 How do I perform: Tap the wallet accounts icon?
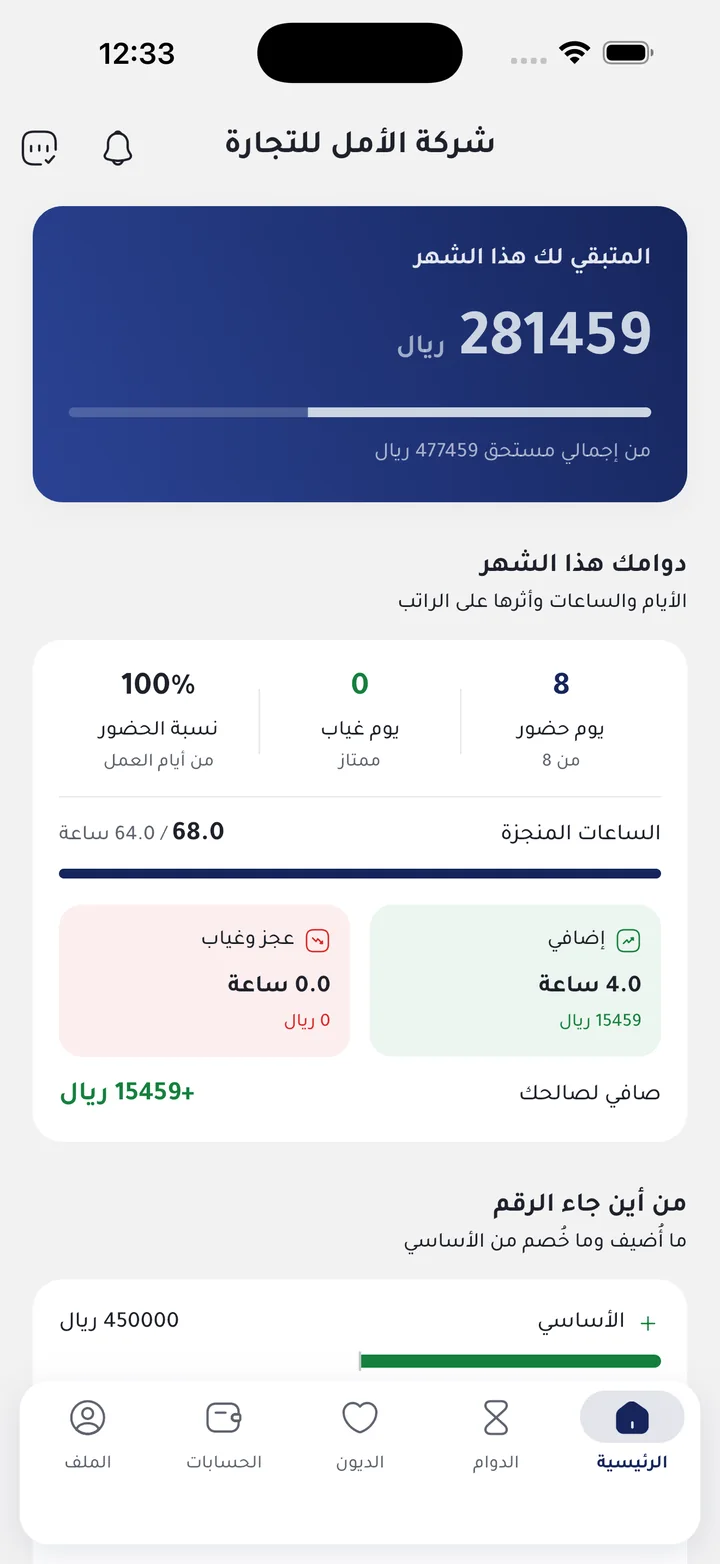click(x=224, y=1417)
